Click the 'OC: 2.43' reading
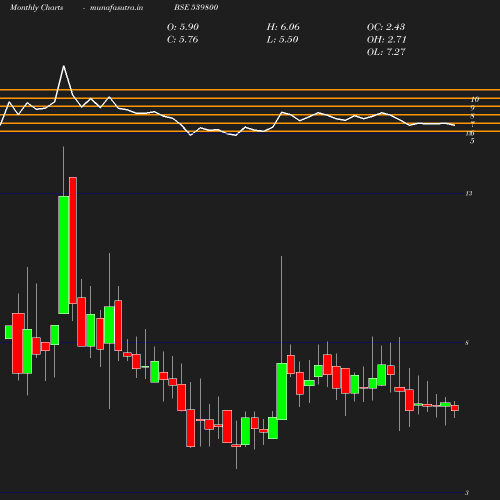The image size is (500, 500). coord(386,27)
